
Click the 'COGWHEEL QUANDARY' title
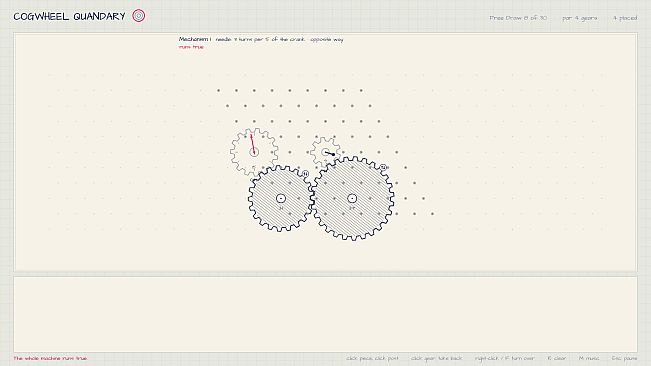(69, 16)
